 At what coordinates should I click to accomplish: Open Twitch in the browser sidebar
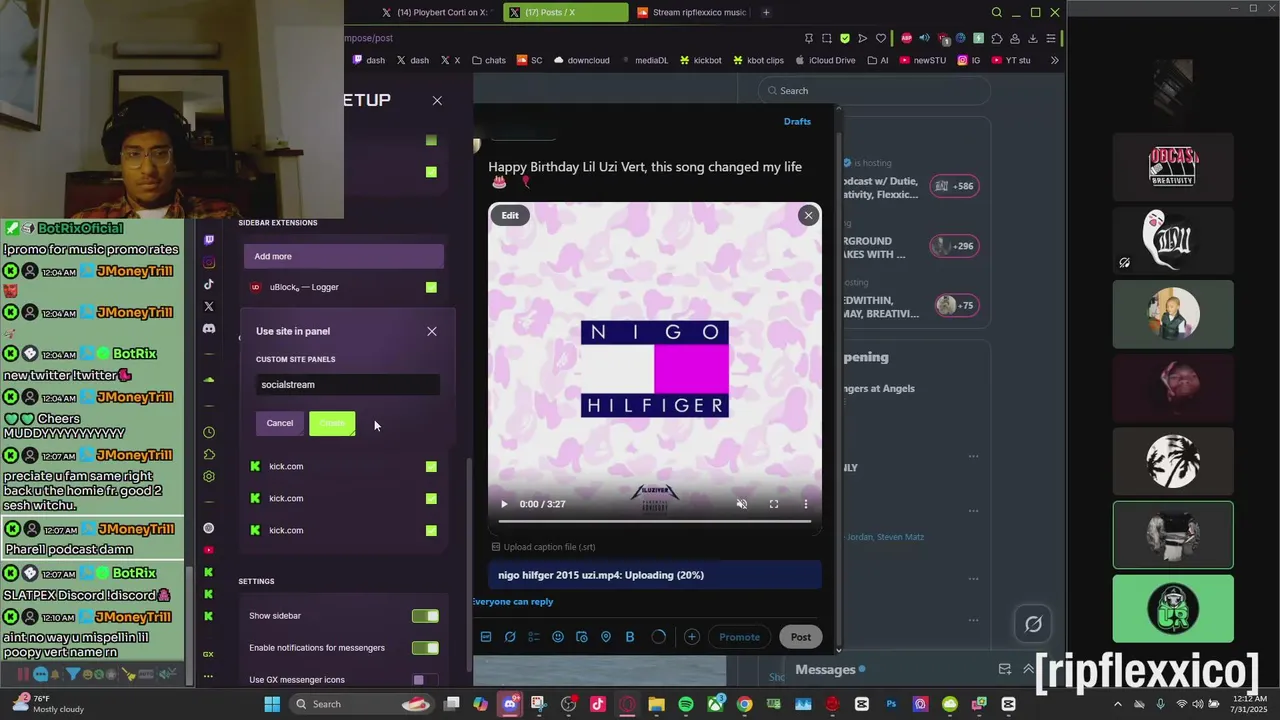(209, 240)
